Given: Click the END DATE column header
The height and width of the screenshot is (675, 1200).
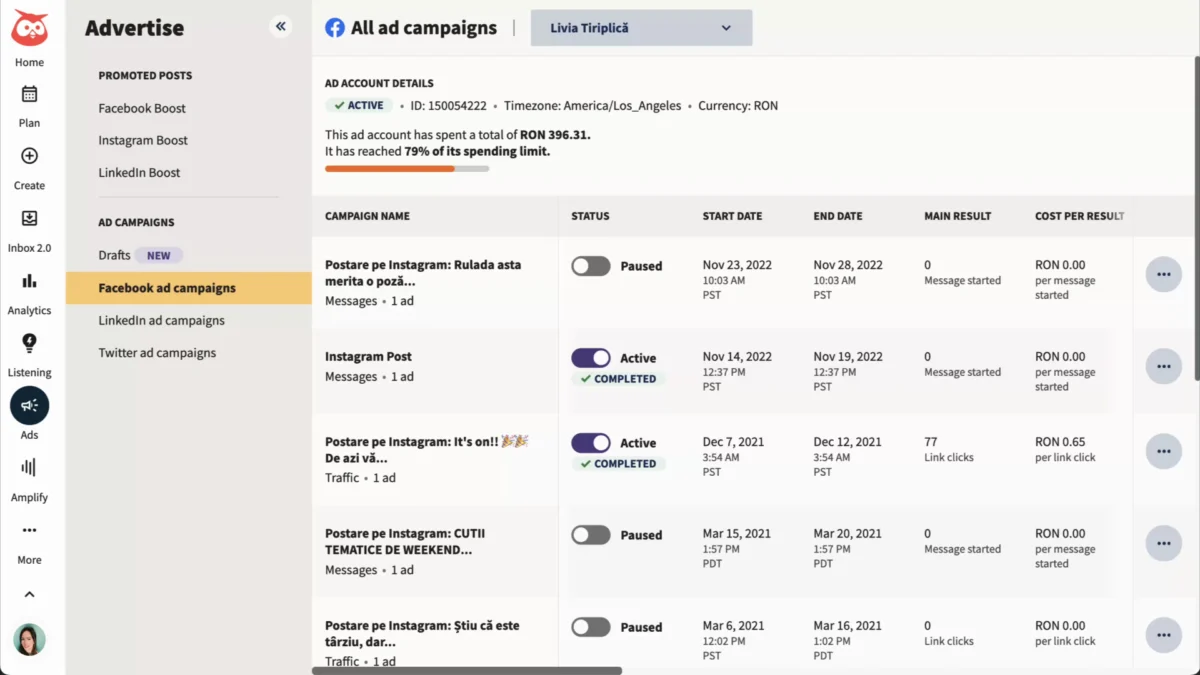Looking at the screenshot, I should click(838, 216).
